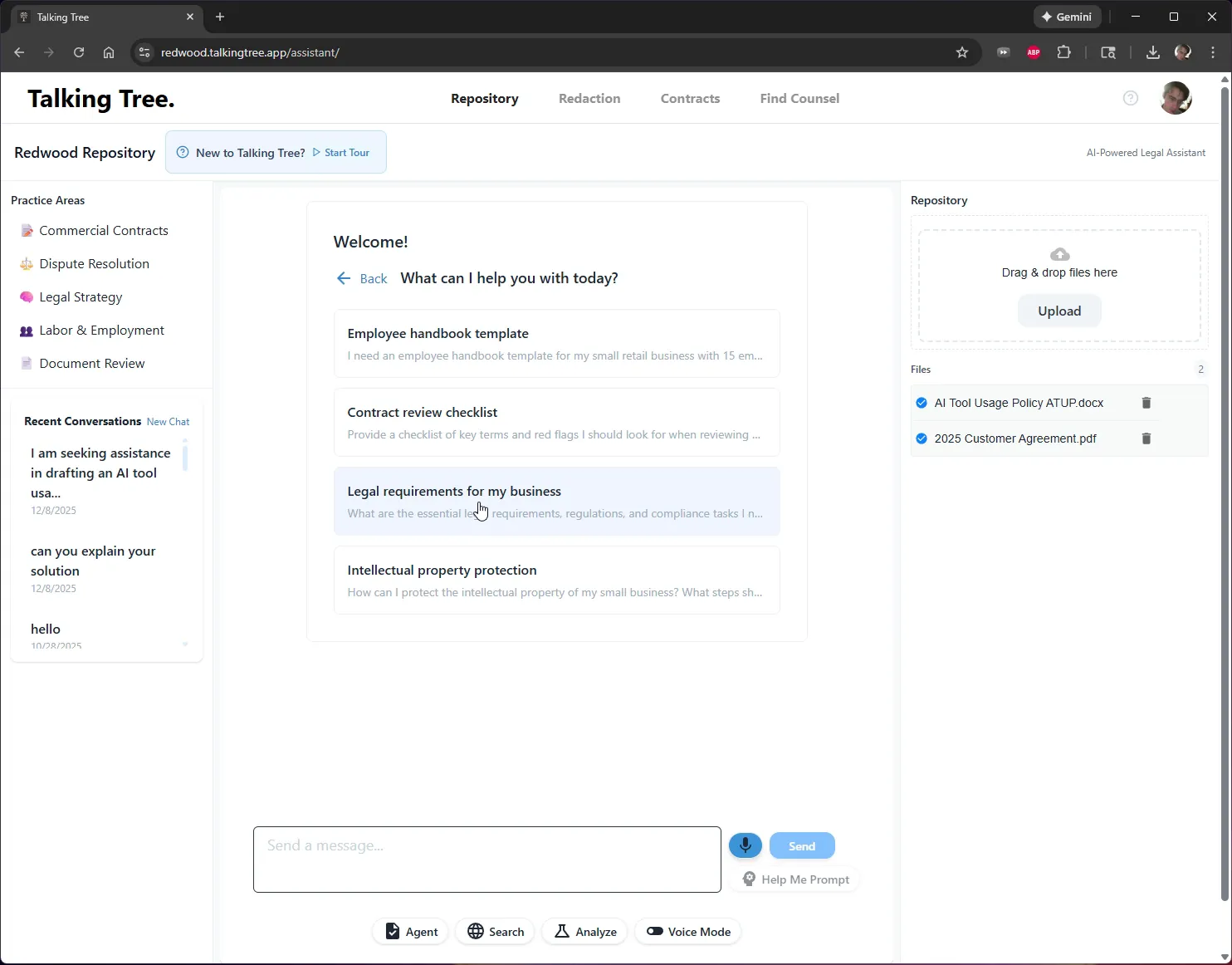The image size is (1232, 965).
Task: Select Commercial Contracts practice area
Action: coord(103,231)
